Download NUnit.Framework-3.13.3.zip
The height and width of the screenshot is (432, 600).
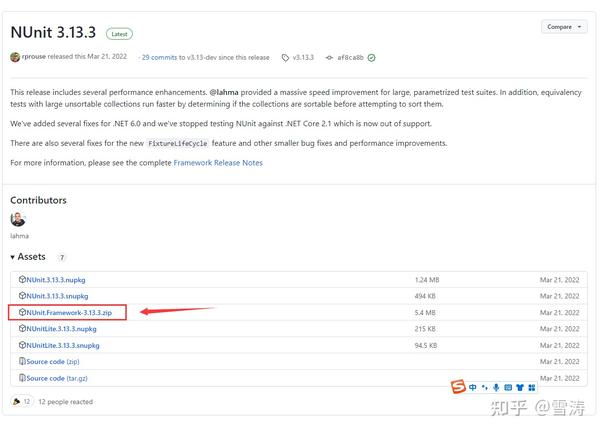click(x=69, y=312)
